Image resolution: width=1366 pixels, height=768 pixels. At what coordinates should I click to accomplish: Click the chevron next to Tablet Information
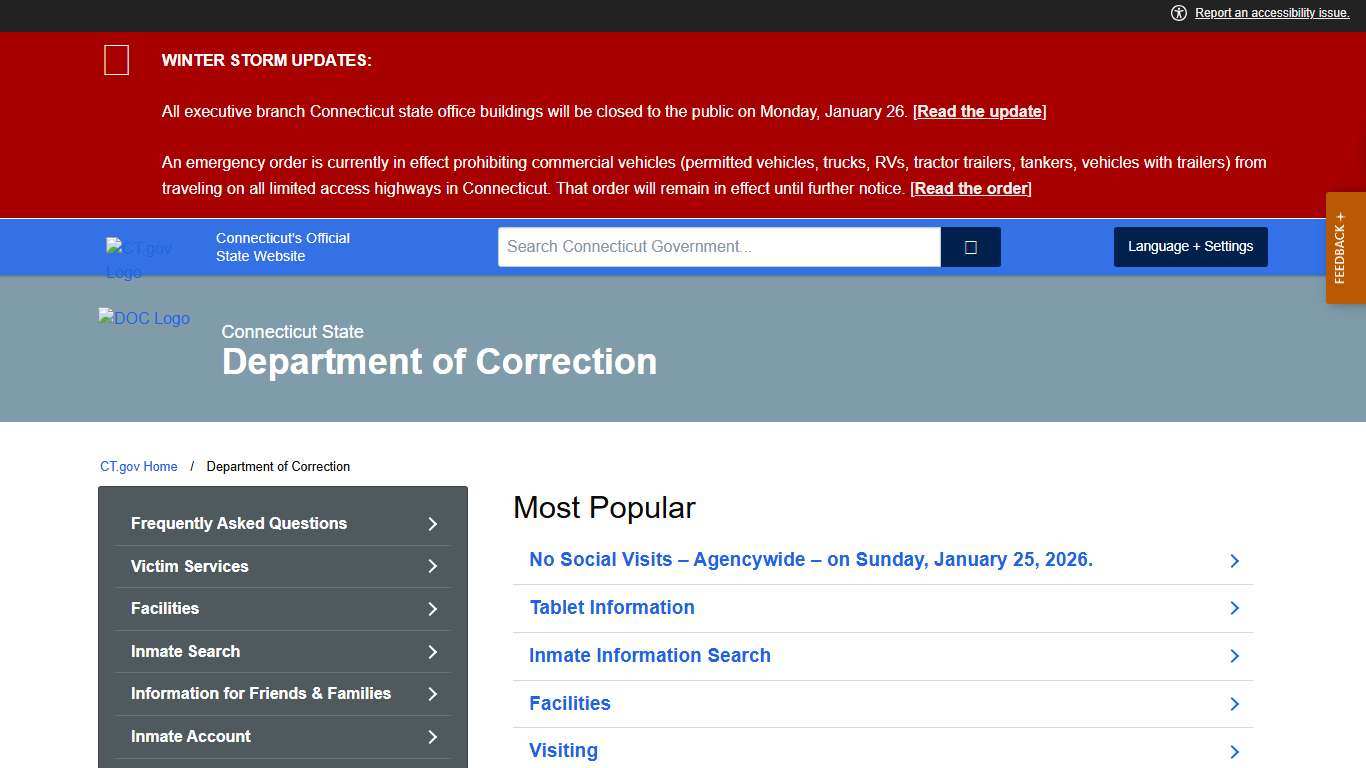pyautogui.click(x=1234, y=608)
